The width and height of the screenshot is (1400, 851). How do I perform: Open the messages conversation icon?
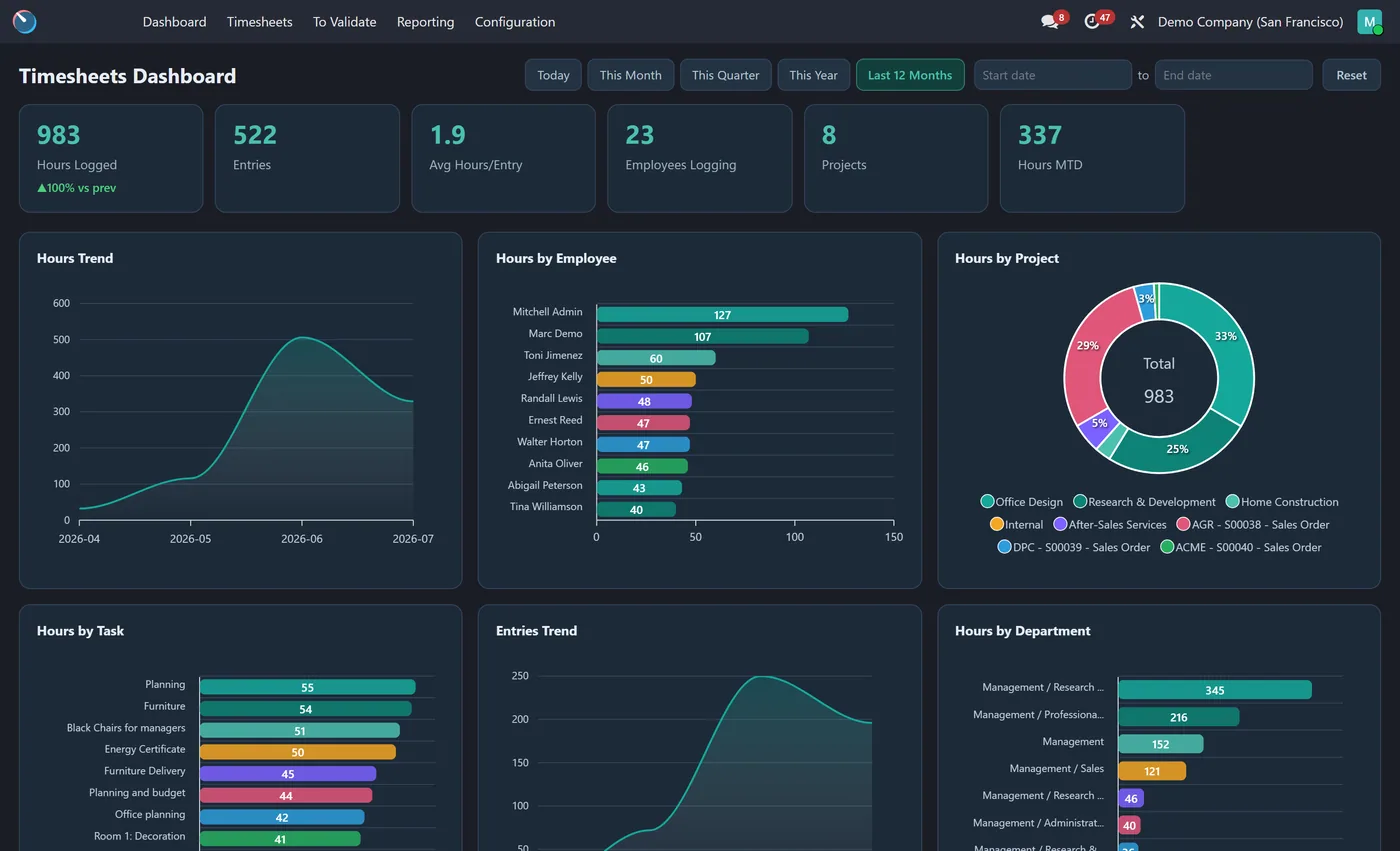[x=1050, y=22]
